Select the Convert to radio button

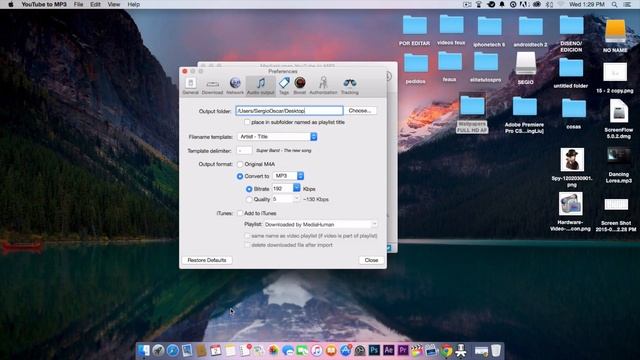coord(240,176)
